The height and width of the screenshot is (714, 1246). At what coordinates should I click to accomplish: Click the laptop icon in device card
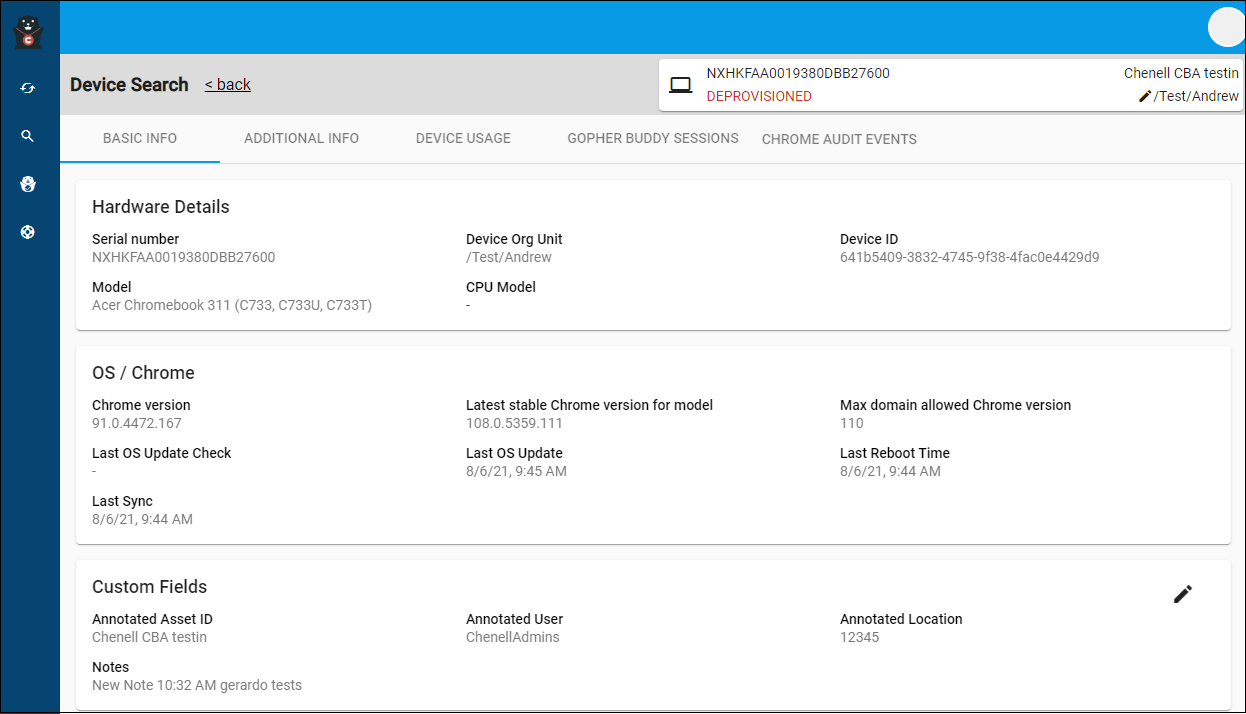[681, 85]
